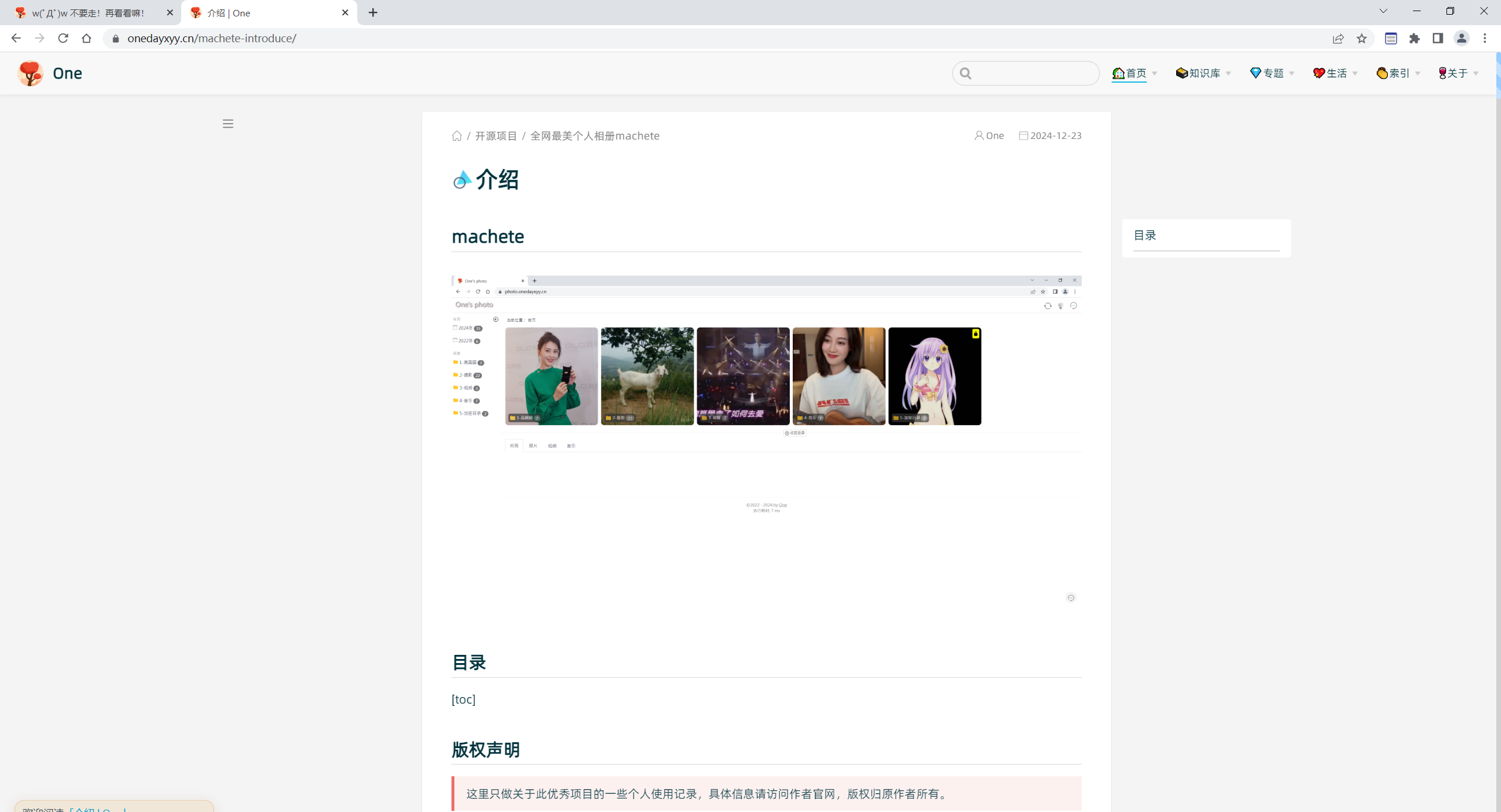
Task: Click into the site search field
Action: tap(1026, 73)
